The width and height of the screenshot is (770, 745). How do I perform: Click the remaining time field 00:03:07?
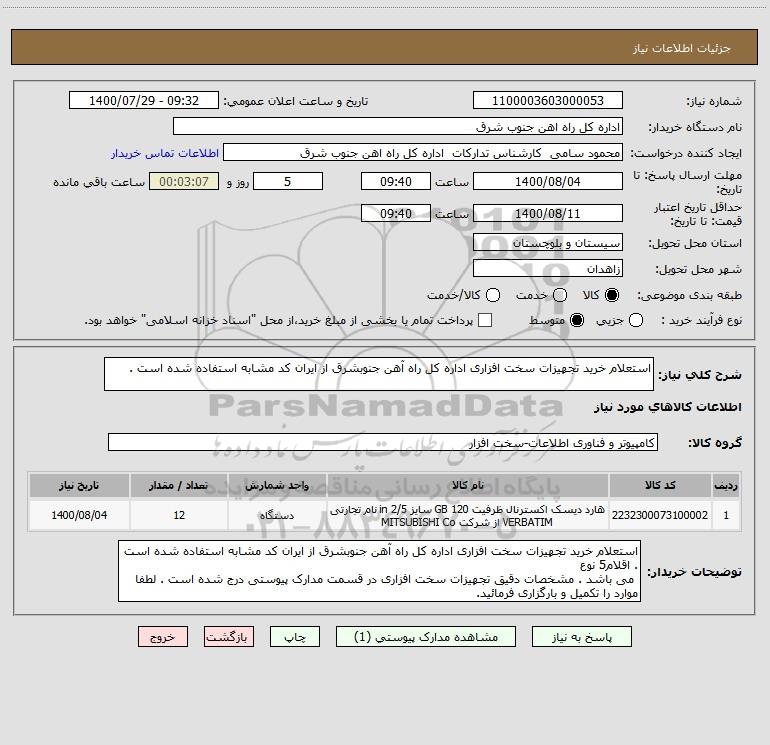184,181
